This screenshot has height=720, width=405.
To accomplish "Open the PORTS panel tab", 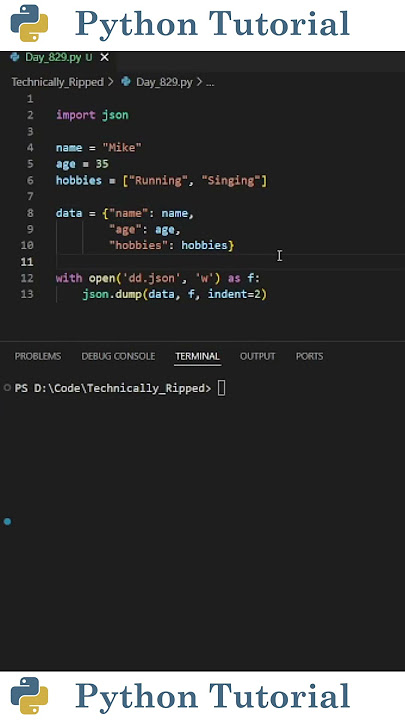I will pyautogui.click(x=309, y=356).
